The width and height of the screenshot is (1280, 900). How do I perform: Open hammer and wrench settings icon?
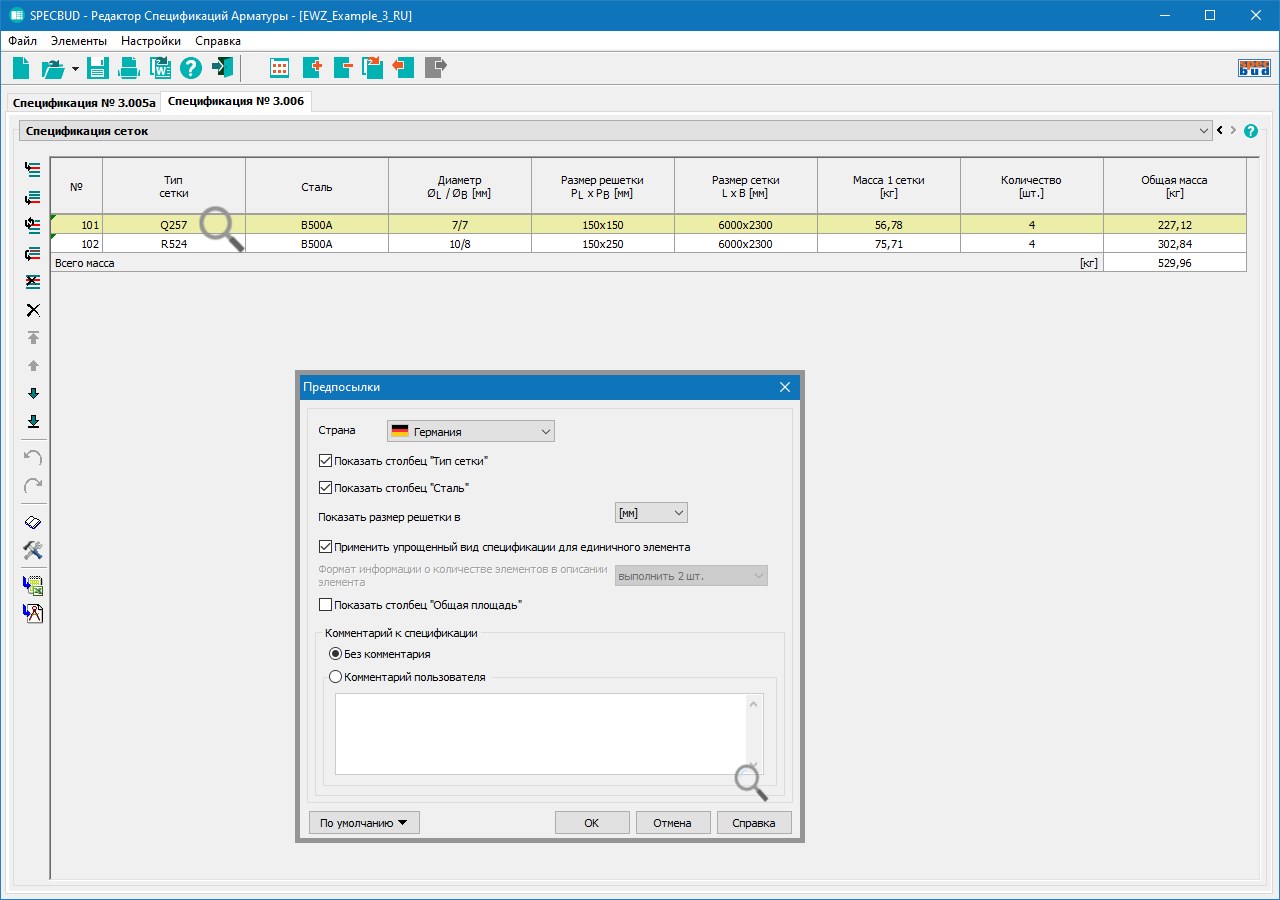click(x=33, y=551)
